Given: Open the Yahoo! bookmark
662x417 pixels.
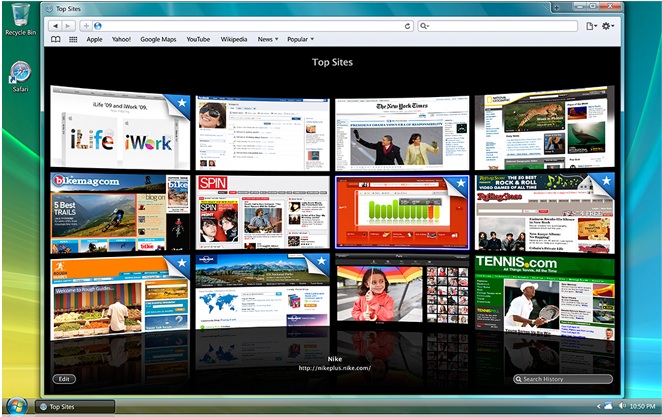Looking at the screenshot, I should (121, 39).
